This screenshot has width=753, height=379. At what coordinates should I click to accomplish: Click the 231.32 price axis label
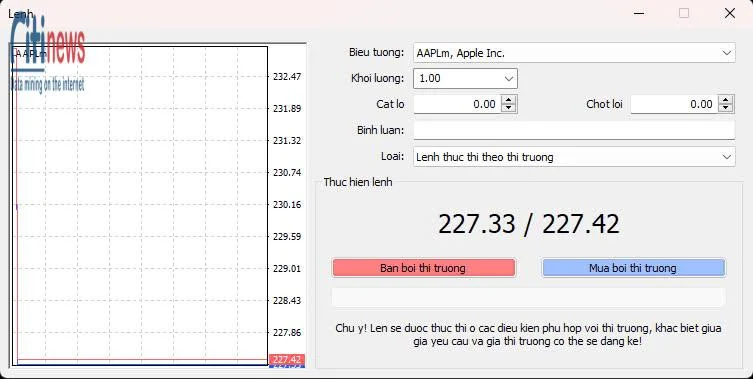point(287,140)
